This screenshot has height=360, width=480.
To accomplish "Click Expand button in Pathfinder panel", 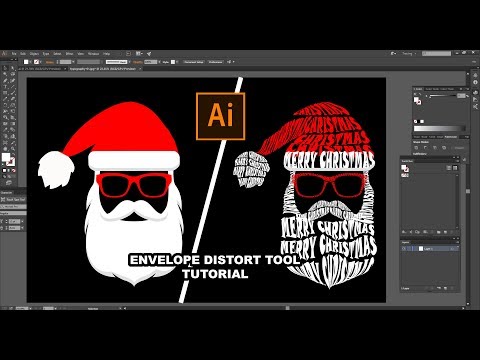I will click(x=459, y=148).
